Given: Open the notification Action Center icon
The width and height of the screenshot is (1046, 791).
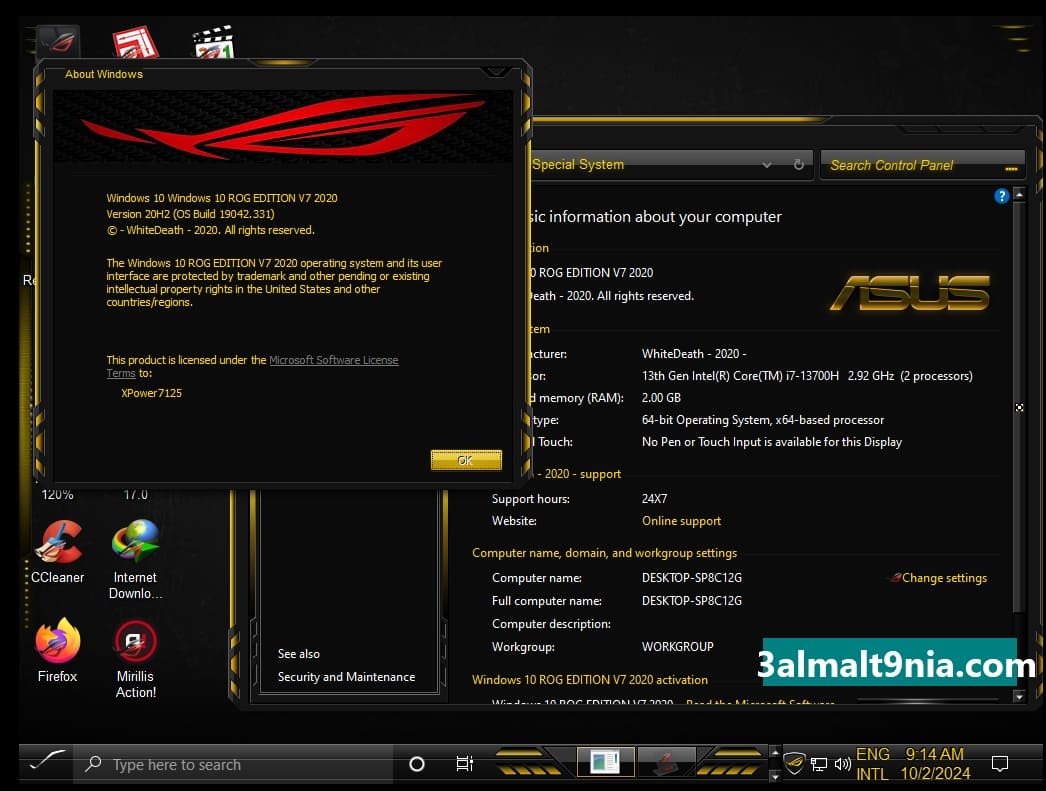Looking at the screenshot, I should tap(999, 764).
